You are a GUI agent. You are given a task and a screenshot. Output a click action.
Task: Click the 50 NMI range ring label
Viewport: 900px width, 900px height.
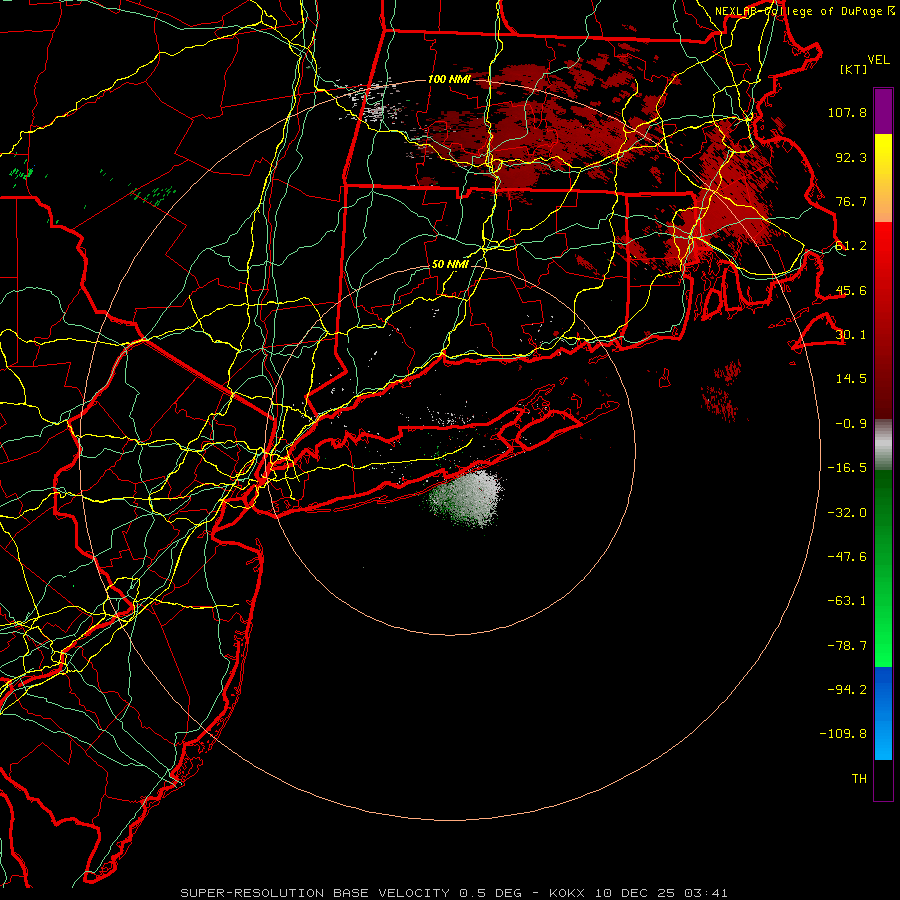tap(450, 264)
